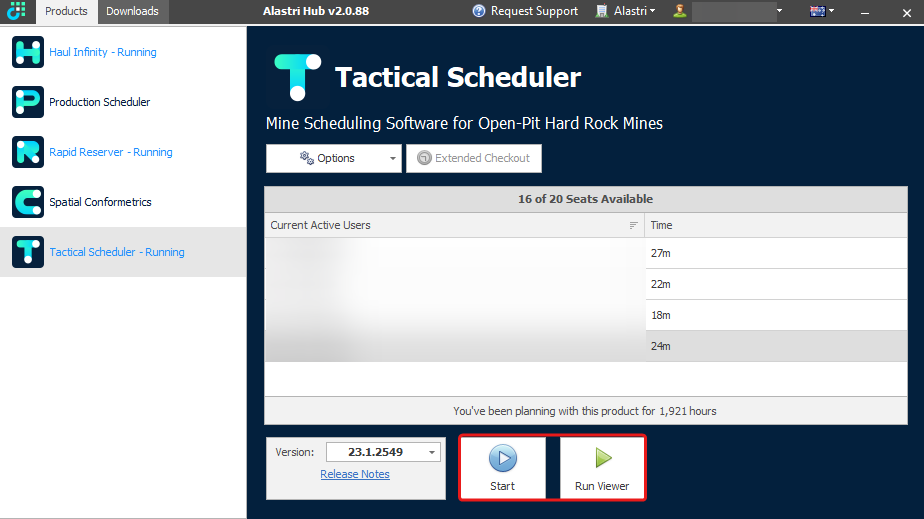Screen dimensions: 924x519
Task: Click the 1,921 hours planning message
Action: (x=585, y=411)
